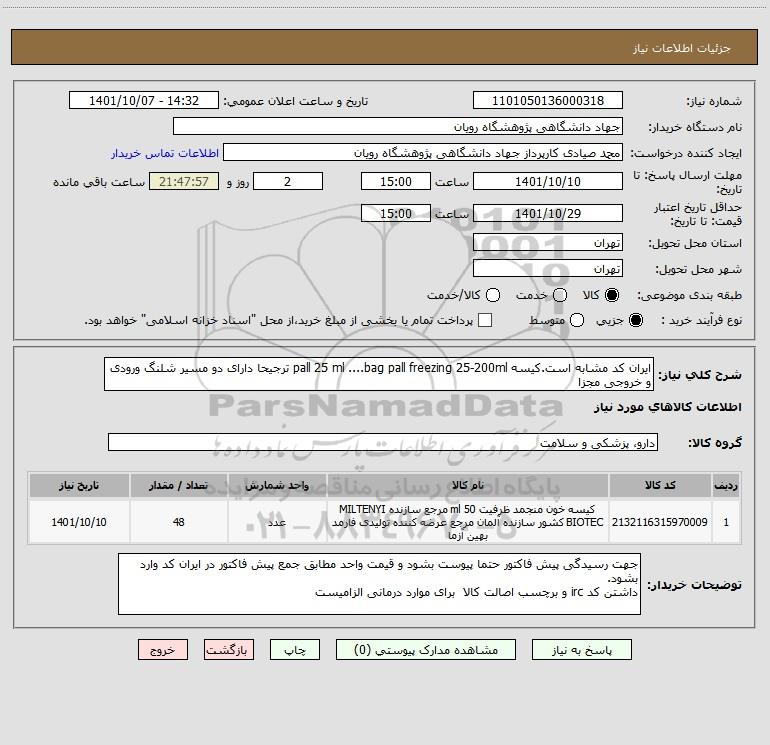Click the remaining days field showing 2
This screenshot has height=745, width=770.
(x=288, y=182)
